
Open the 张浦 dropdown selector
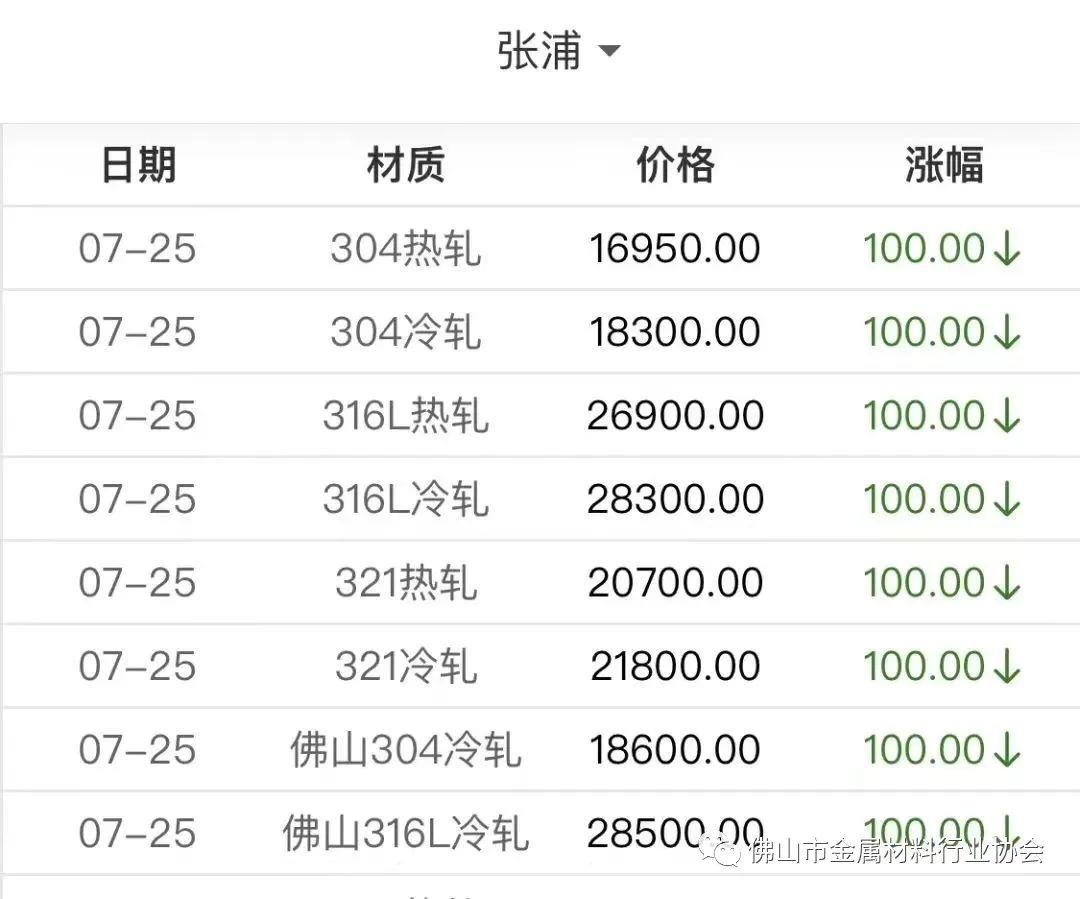pyautogui.click(x=540, y=50)
